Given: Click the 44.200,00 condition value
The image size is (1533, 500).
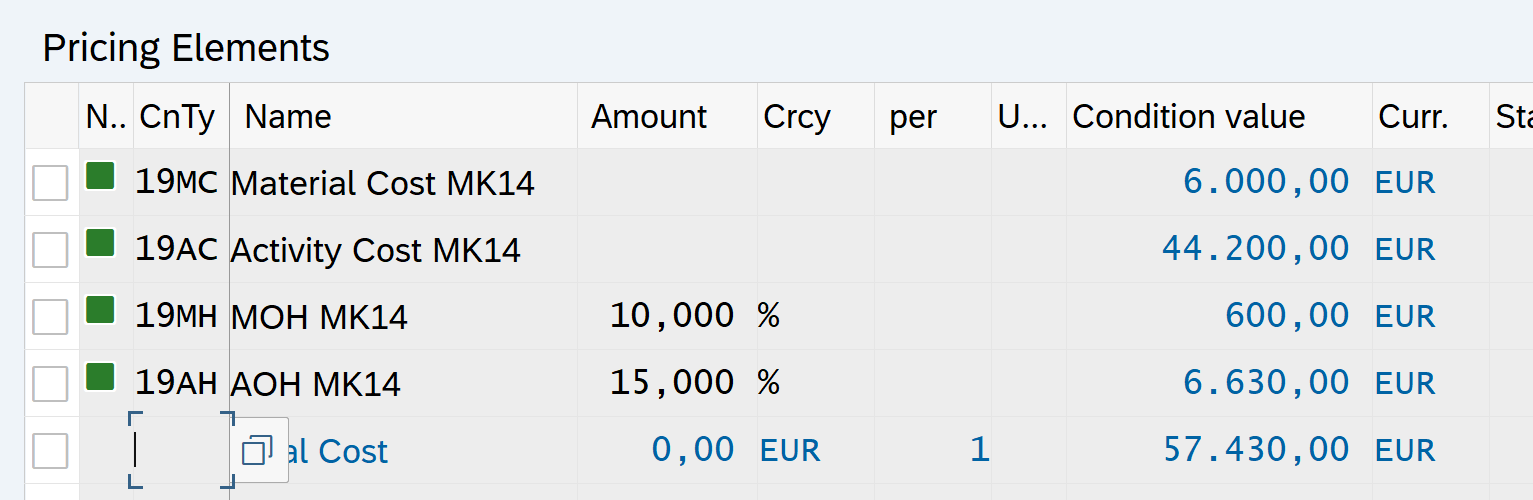Looking at the screenshot, I should [1255, 249].
